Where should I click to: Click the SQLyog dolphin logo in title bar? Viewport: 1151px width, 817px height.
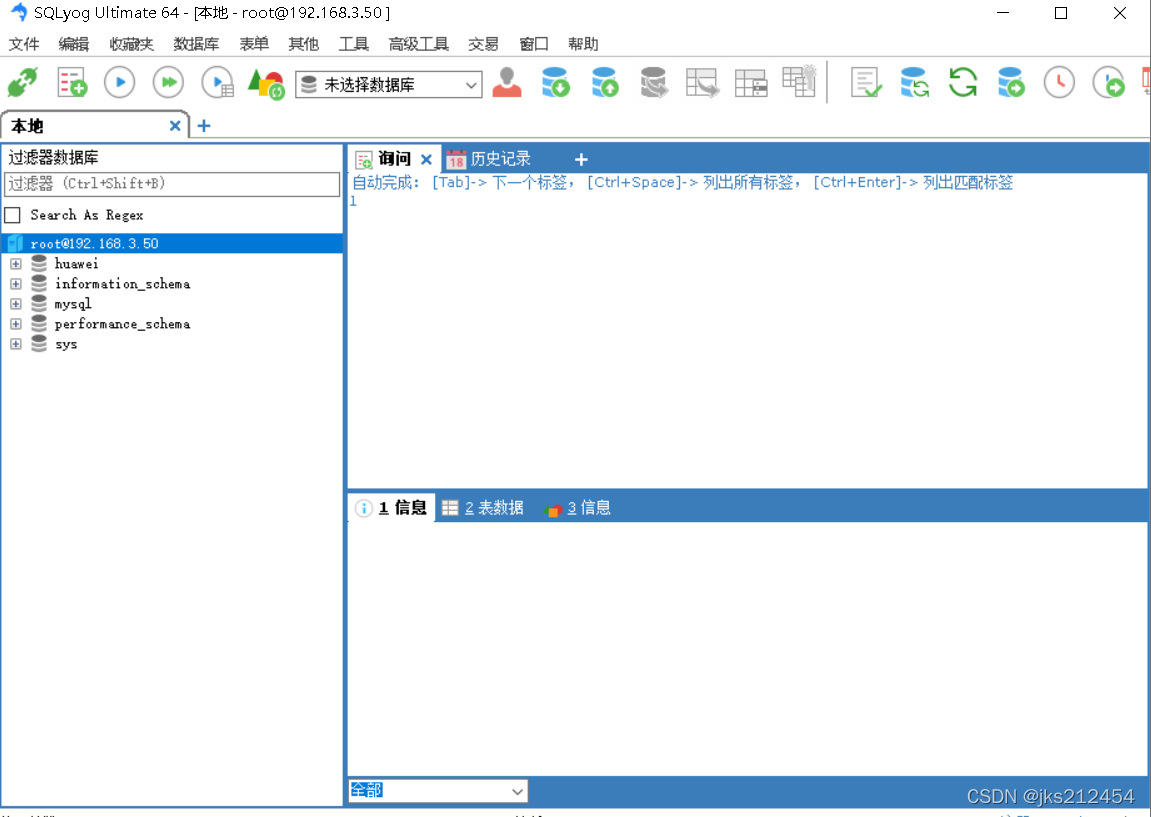pyautogui.click(x=18, y=12)
